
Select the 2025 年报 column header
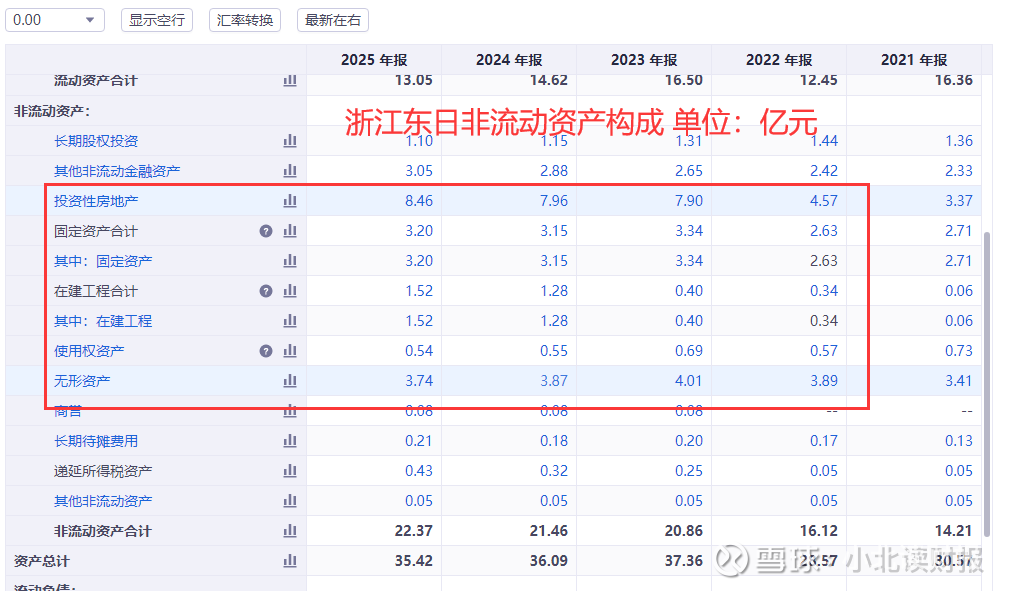coord(374,59)
